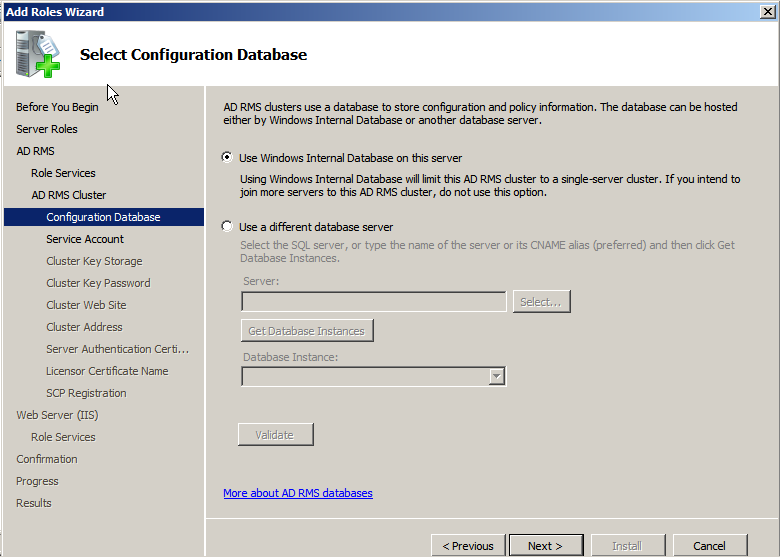Open the Database Instance dropdown
Viewport: 780px width, 557px height.
click(496, 376)
